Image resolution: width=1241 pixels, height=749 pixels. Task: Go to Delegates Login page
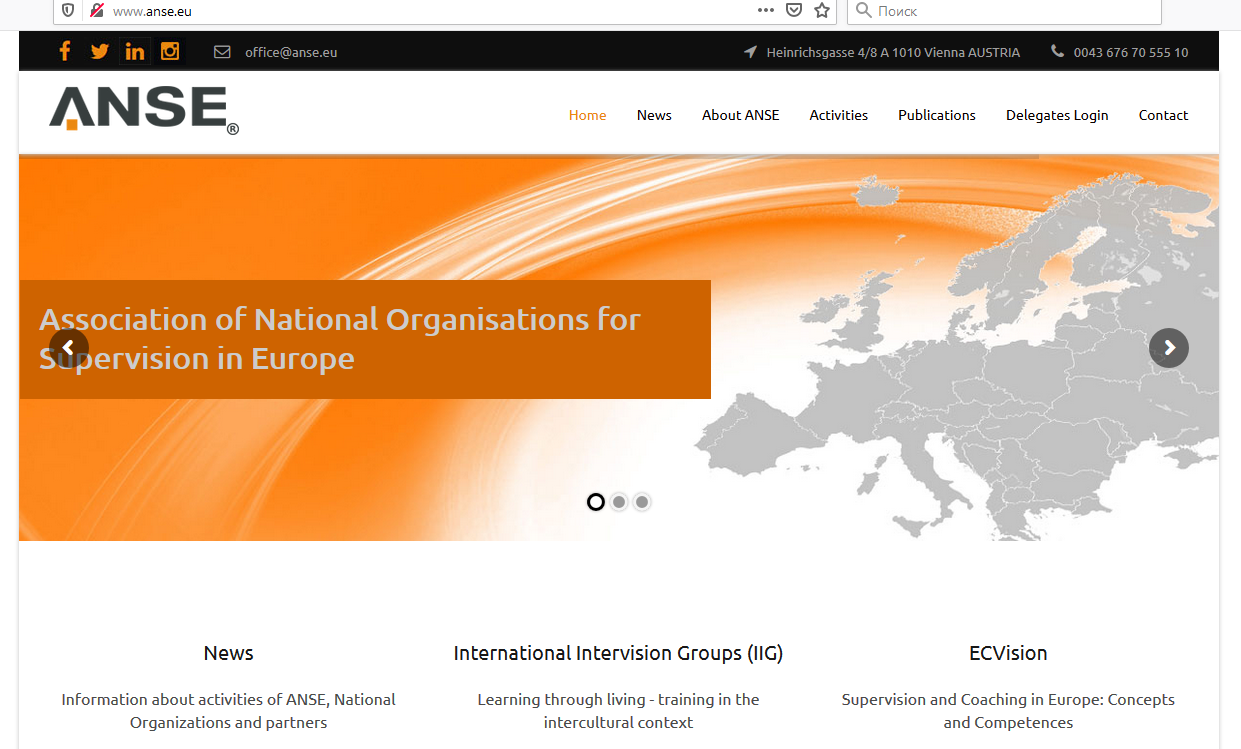(x=1057, y=115)
